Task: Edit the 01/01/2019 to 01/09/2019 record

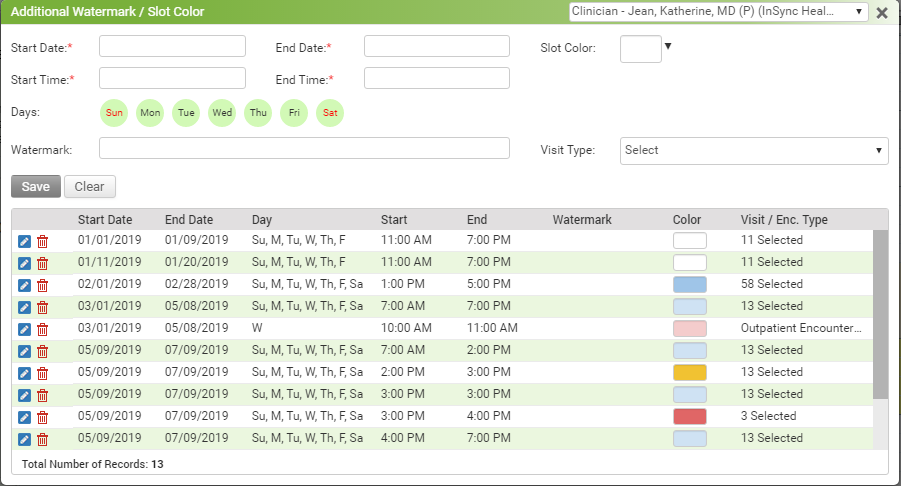Action: tap(24, 241)
